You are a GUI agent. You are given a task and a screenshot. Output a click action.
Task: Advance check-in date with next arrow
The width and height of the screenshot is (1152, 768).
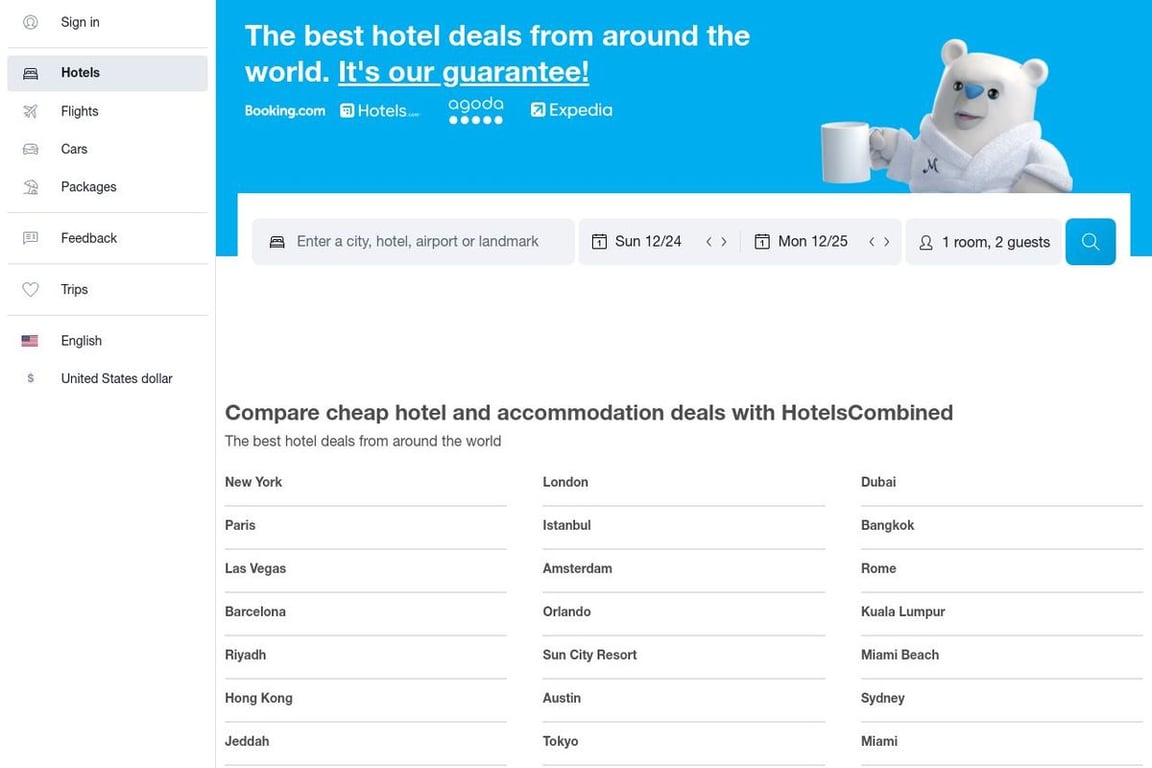click(724, 241)
